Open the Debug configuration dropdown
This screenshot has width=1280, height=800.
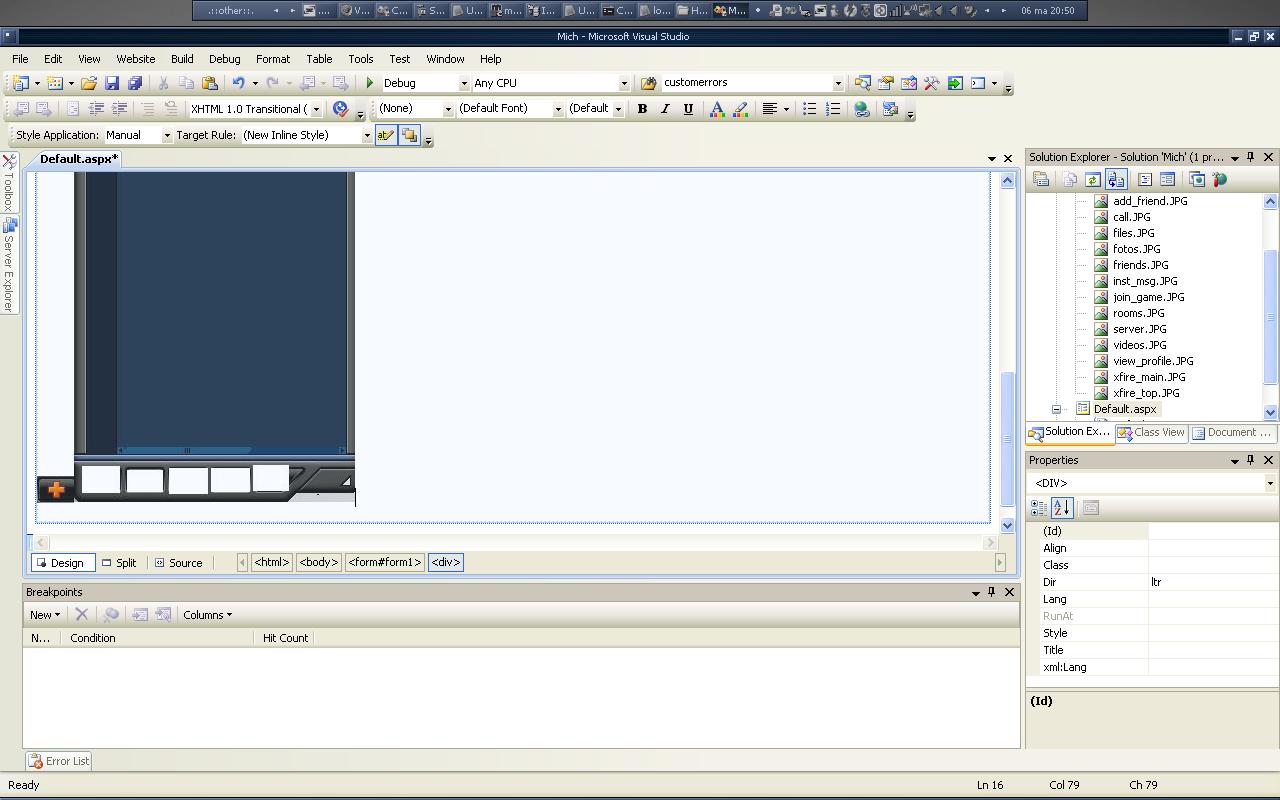coord(463,83)
